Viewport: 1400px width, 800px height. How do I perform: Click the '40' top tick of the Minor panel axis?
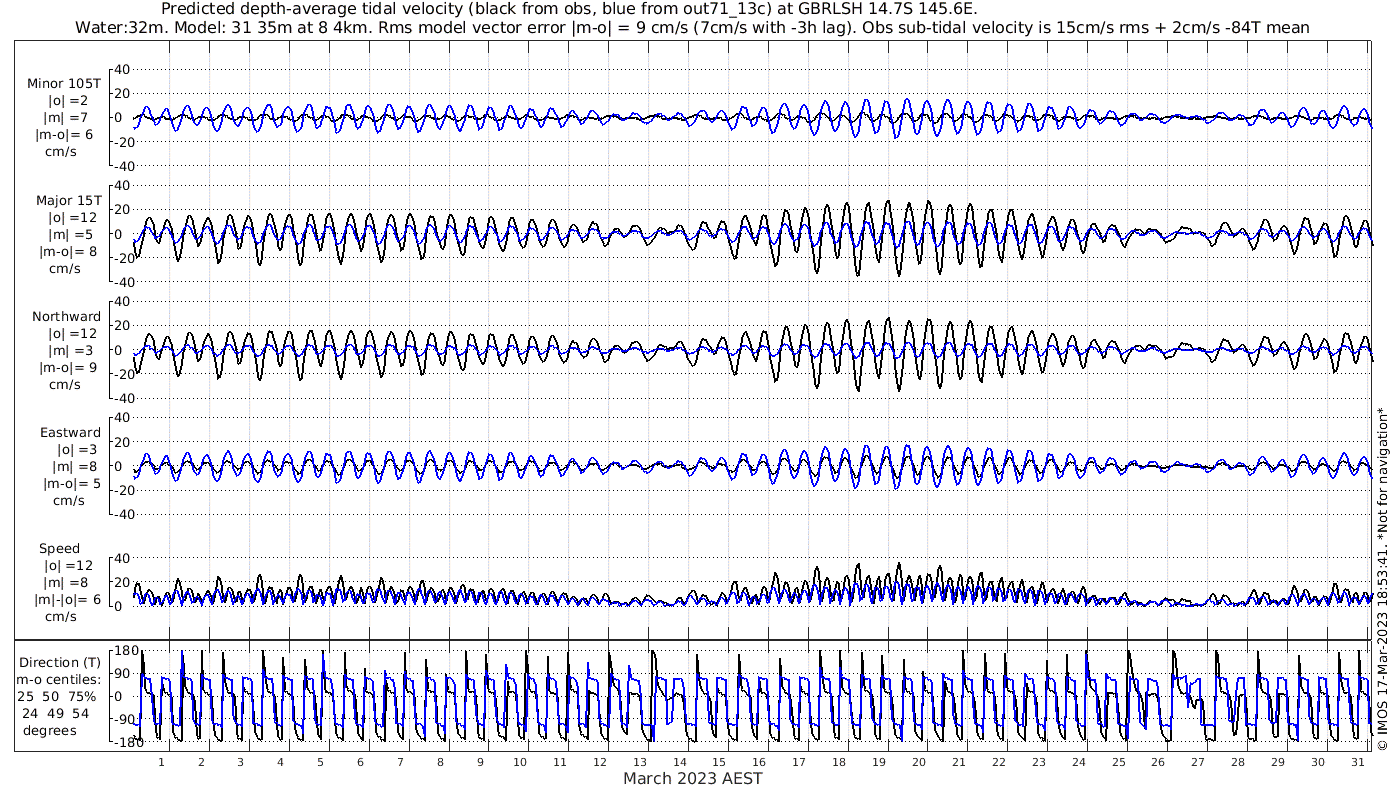(x=124, y=69)
